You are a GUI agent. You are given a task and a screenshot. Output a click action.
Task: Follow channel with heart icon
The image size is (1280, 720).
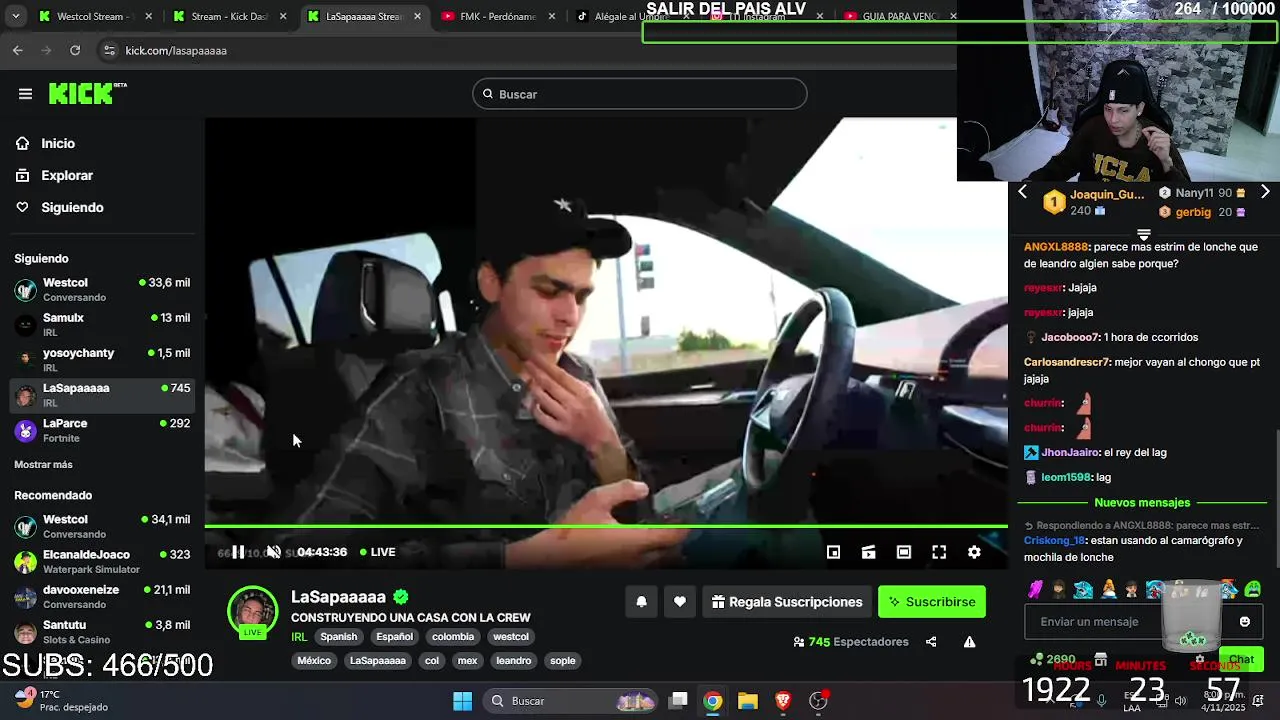click(x=680, y=602)
